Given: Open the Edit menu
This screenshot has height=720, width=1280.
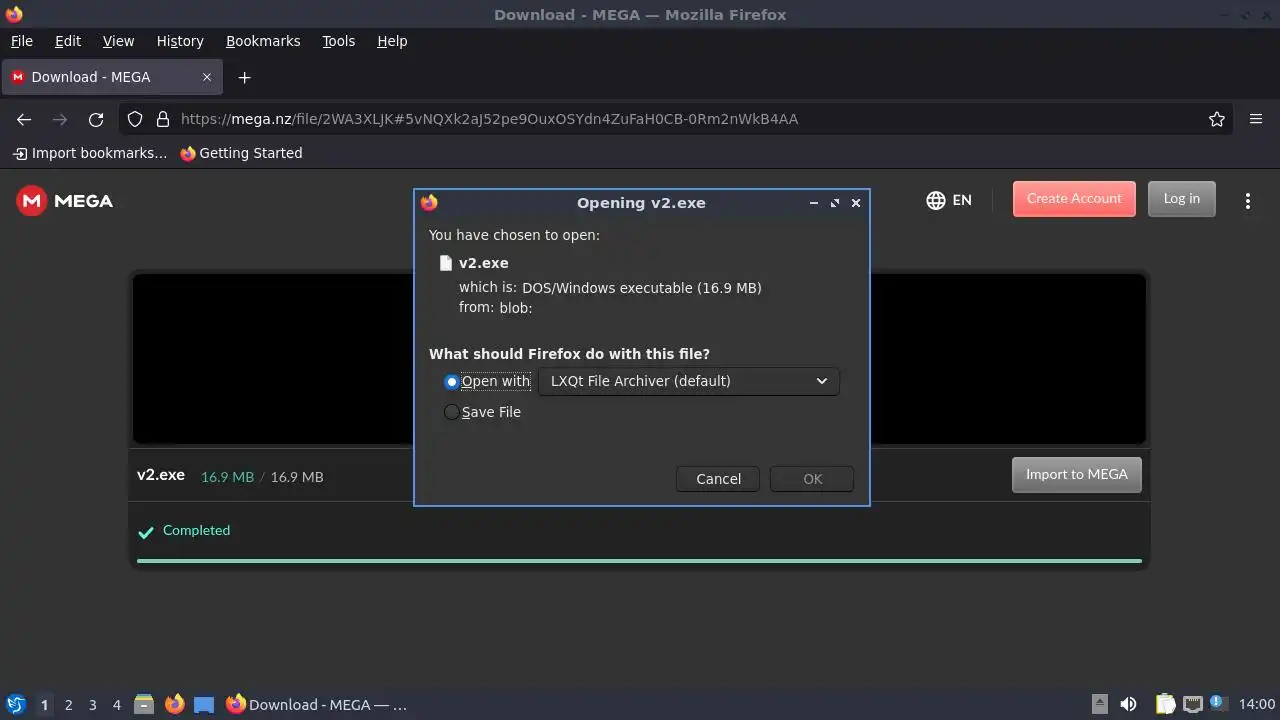Looking at the screenshot, I should pos(68,41).
